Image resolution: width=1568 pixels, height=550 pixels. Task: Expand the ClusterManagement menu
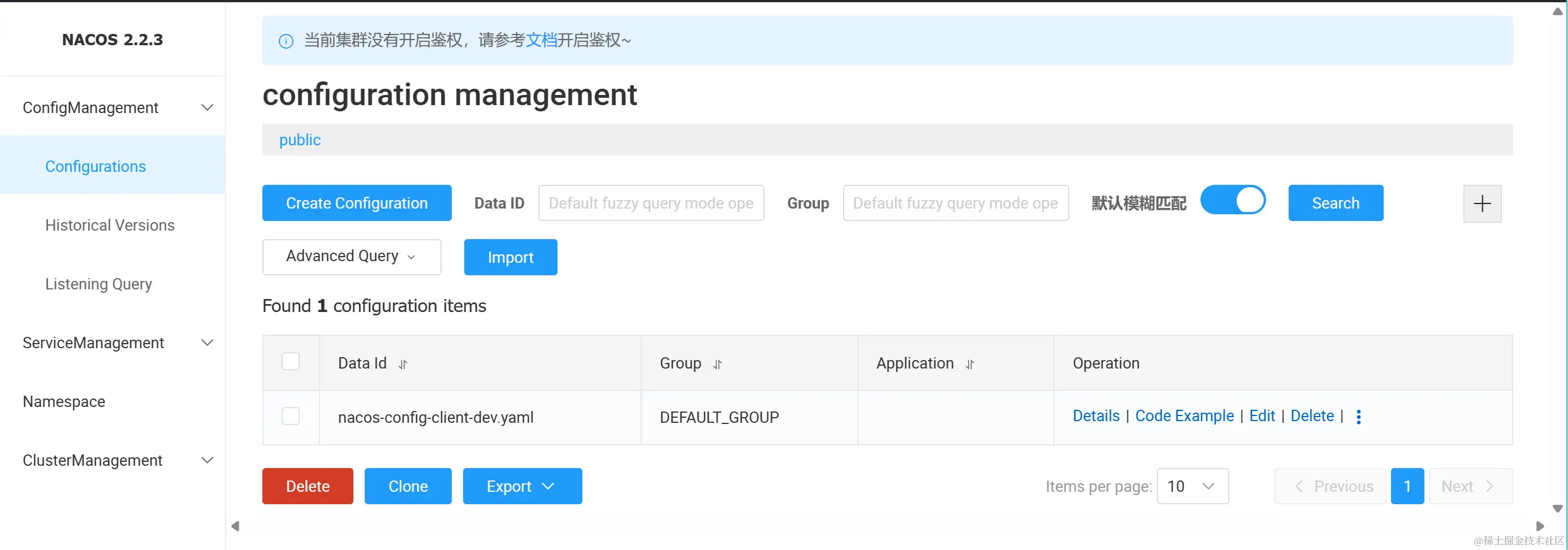[x=113, y=461]
